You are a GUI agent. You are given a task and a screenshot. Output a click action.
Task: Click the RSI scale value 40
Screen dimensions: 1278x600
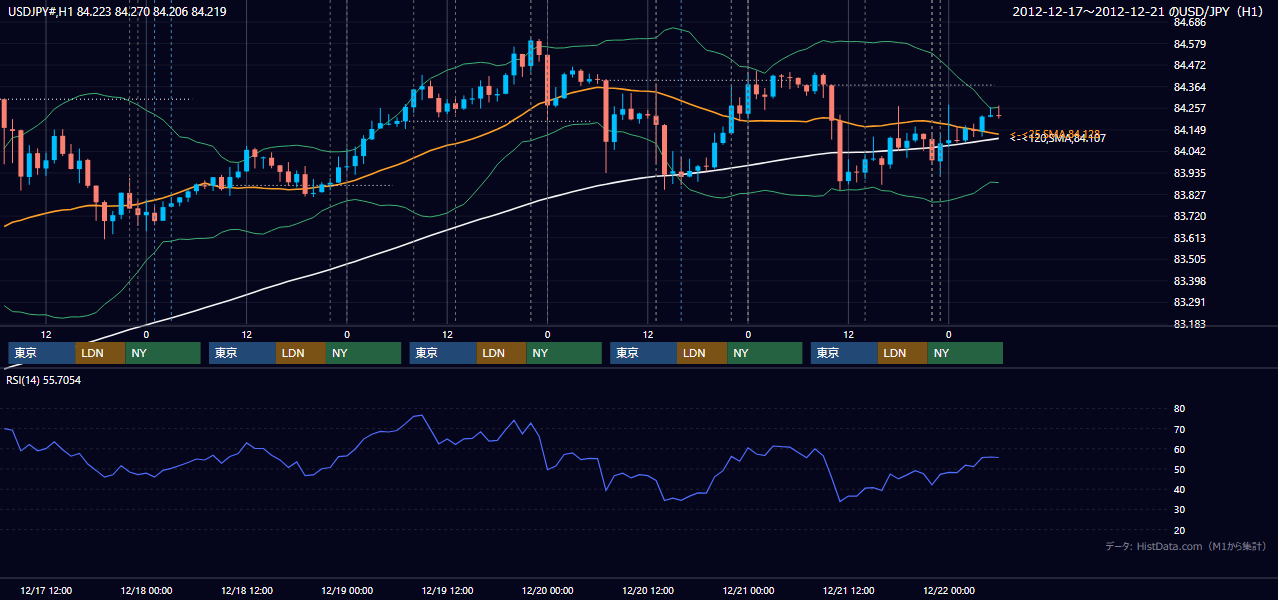point(1179,490)
